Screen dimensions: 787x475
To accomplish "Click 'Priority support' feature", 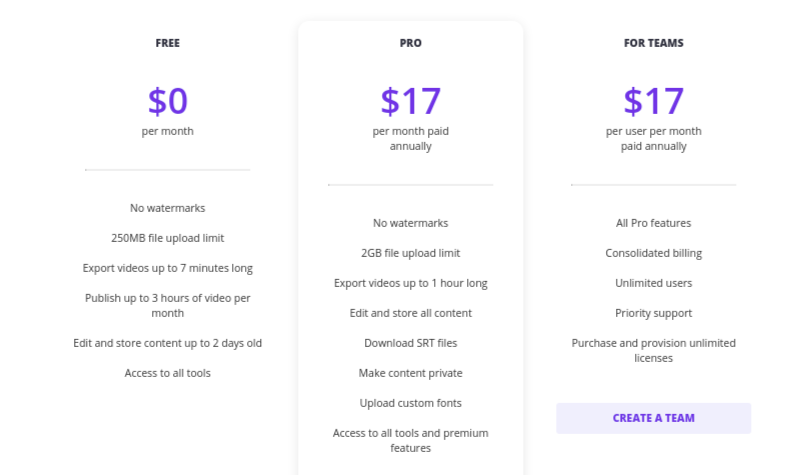I will (x=653, y=313).
